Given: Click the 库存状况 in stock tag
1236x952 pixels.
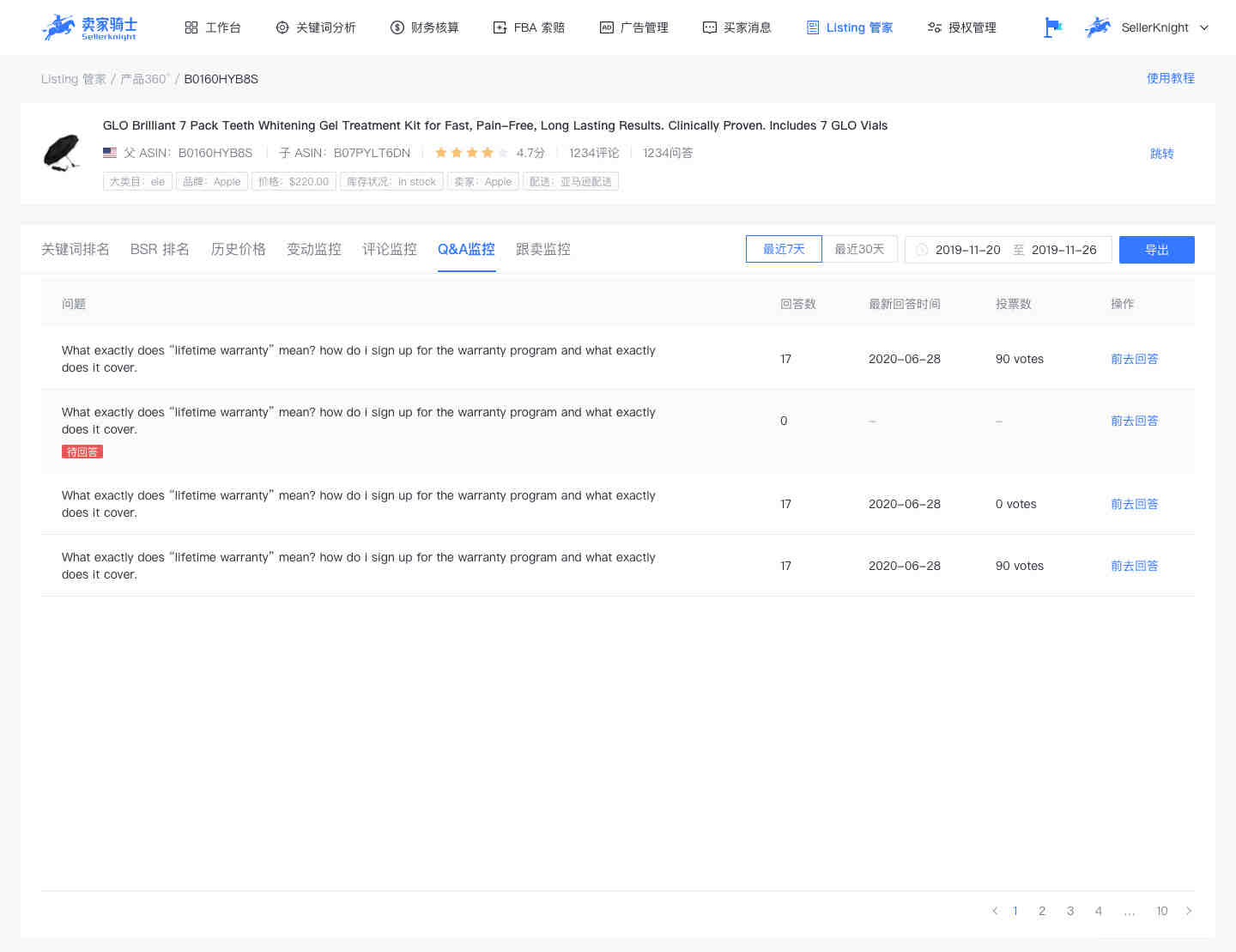Looking at the screenshot, I should (391, 182).
